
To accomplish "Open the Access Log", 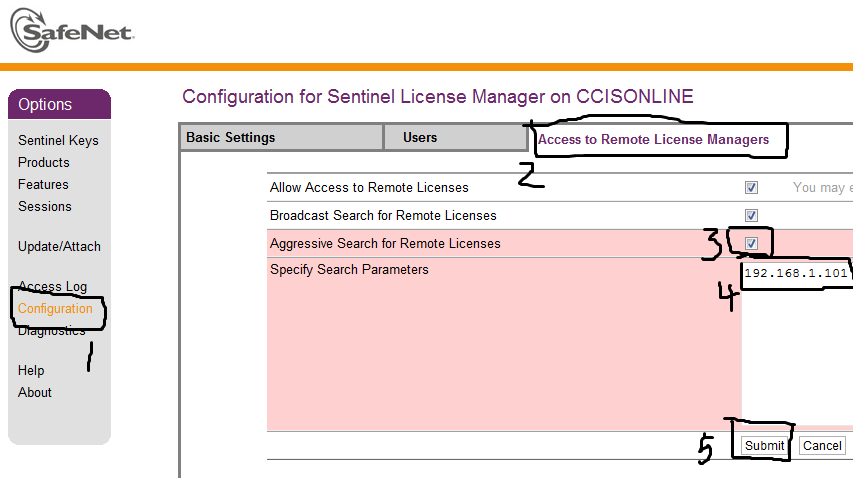I will pyautogui.click(x=52, y=286).
